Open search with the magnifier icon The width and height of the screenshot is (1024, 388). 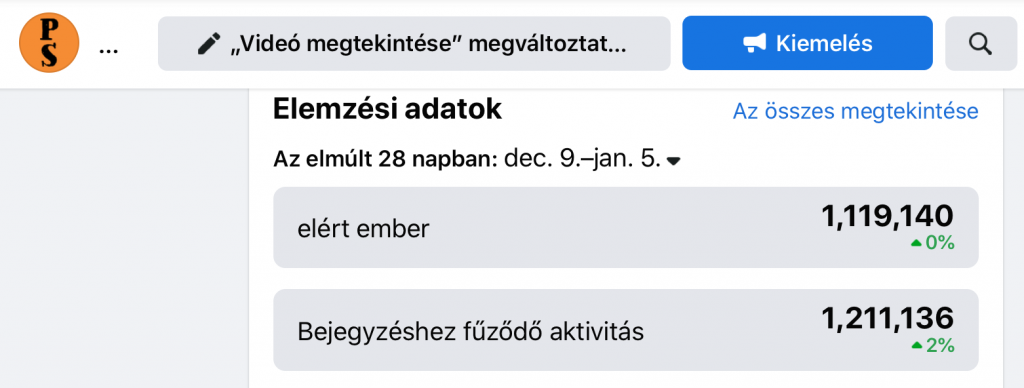point(980,44)
